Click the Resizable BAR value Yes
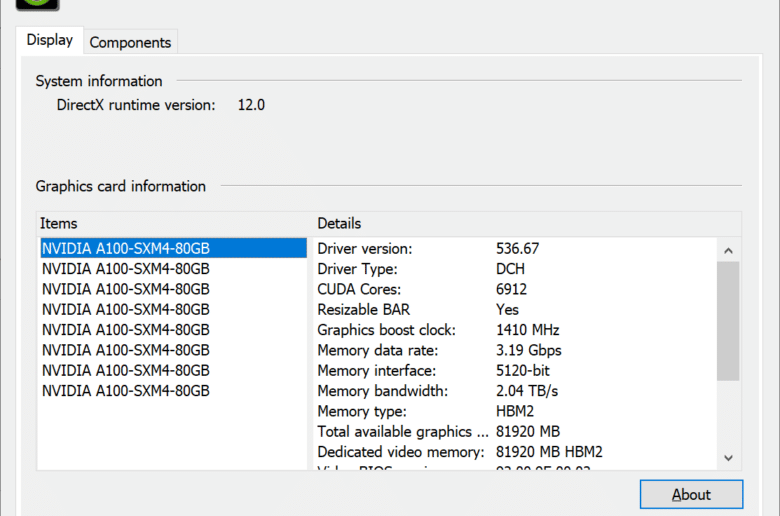780x516 pixels. point(507,310)
